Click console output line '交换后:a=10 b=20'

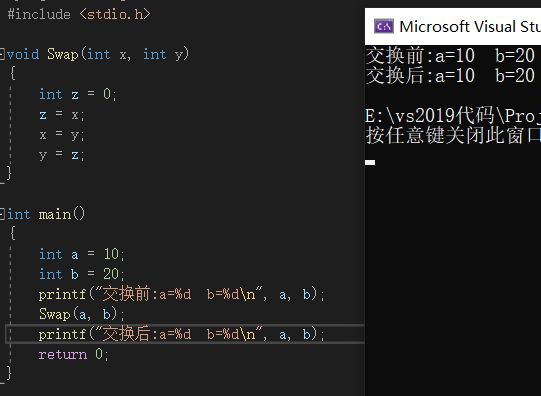450,76
